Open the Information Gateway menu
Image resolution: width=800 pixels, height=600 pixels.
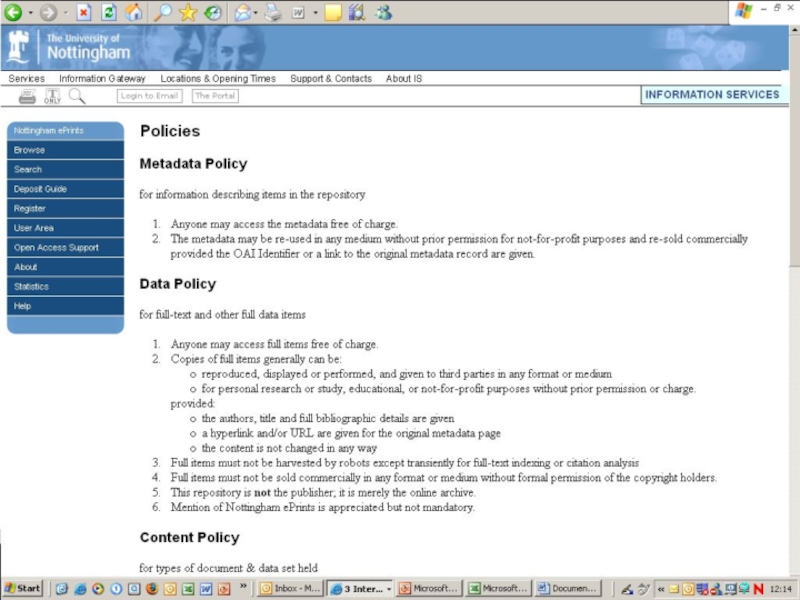click(x=102, y=79)
